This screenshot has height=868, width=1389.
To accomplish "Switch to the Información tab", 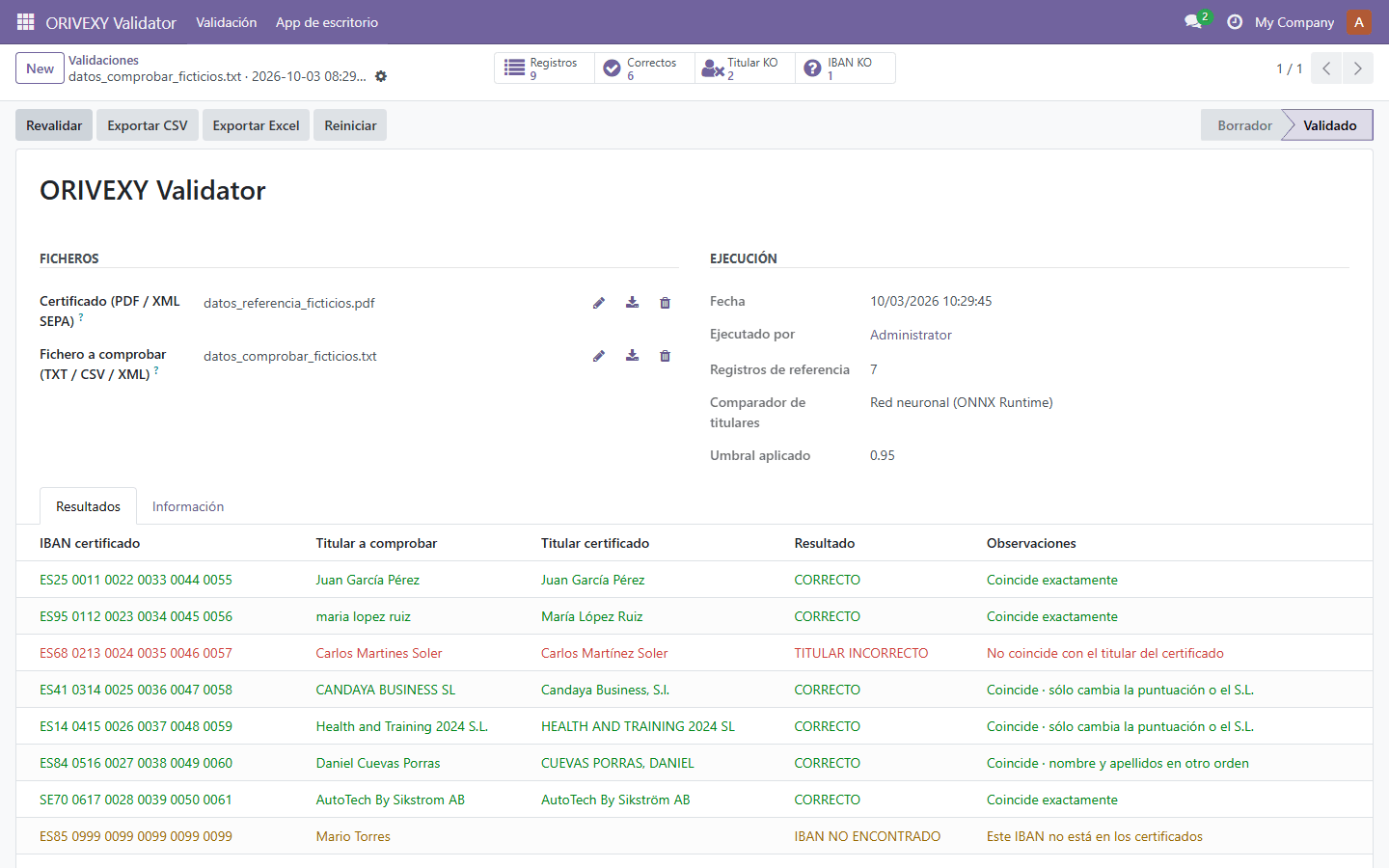I will pyautogui.click(x=188, y=506).
